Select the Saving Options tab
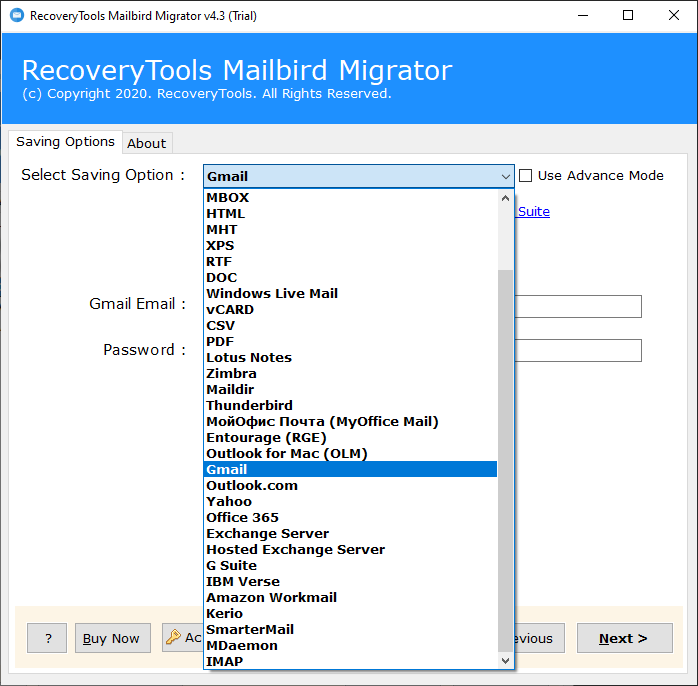 pyautogui.click(x=65, y=142)
